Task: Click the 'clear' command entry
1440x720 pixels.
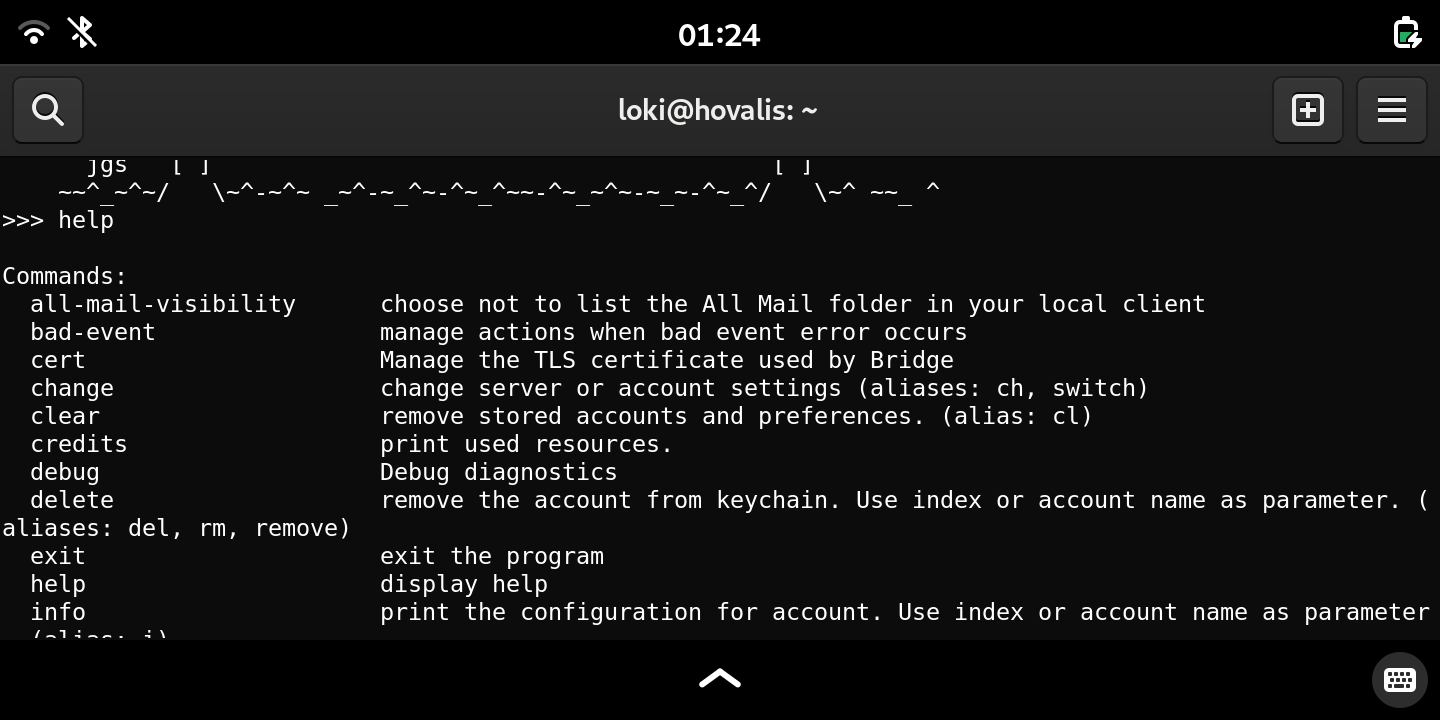Action: [x=65, y=416]
